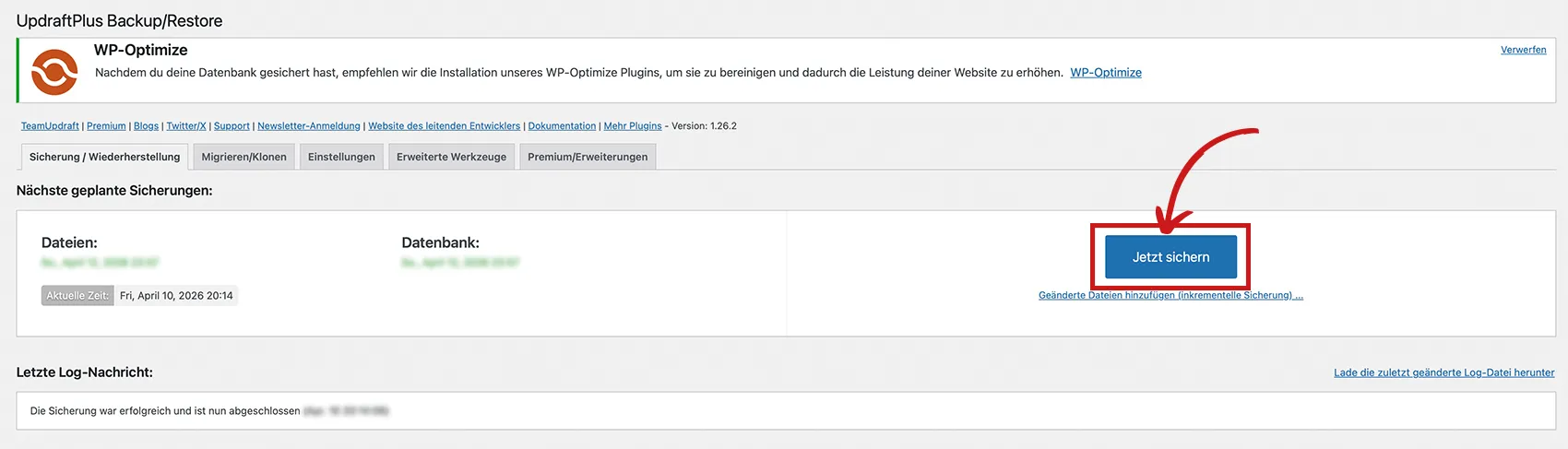Image resolution: width=1568 pixels, height=449 pixels.
Task: Open the Support link
Action: (232, 126)
